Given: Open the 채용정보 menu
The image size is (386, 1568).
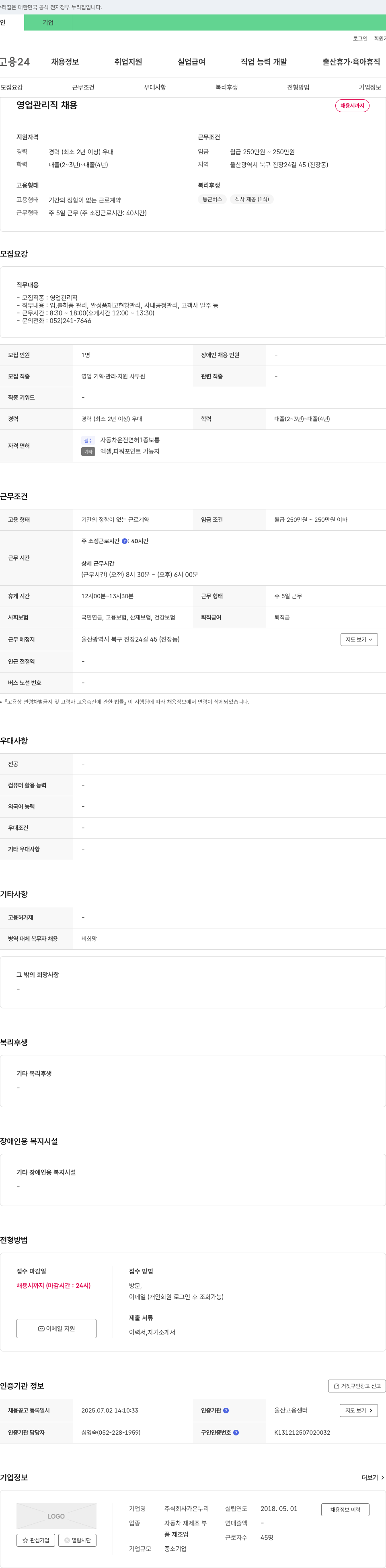Looking at the screenshot, I should point(65,61).
